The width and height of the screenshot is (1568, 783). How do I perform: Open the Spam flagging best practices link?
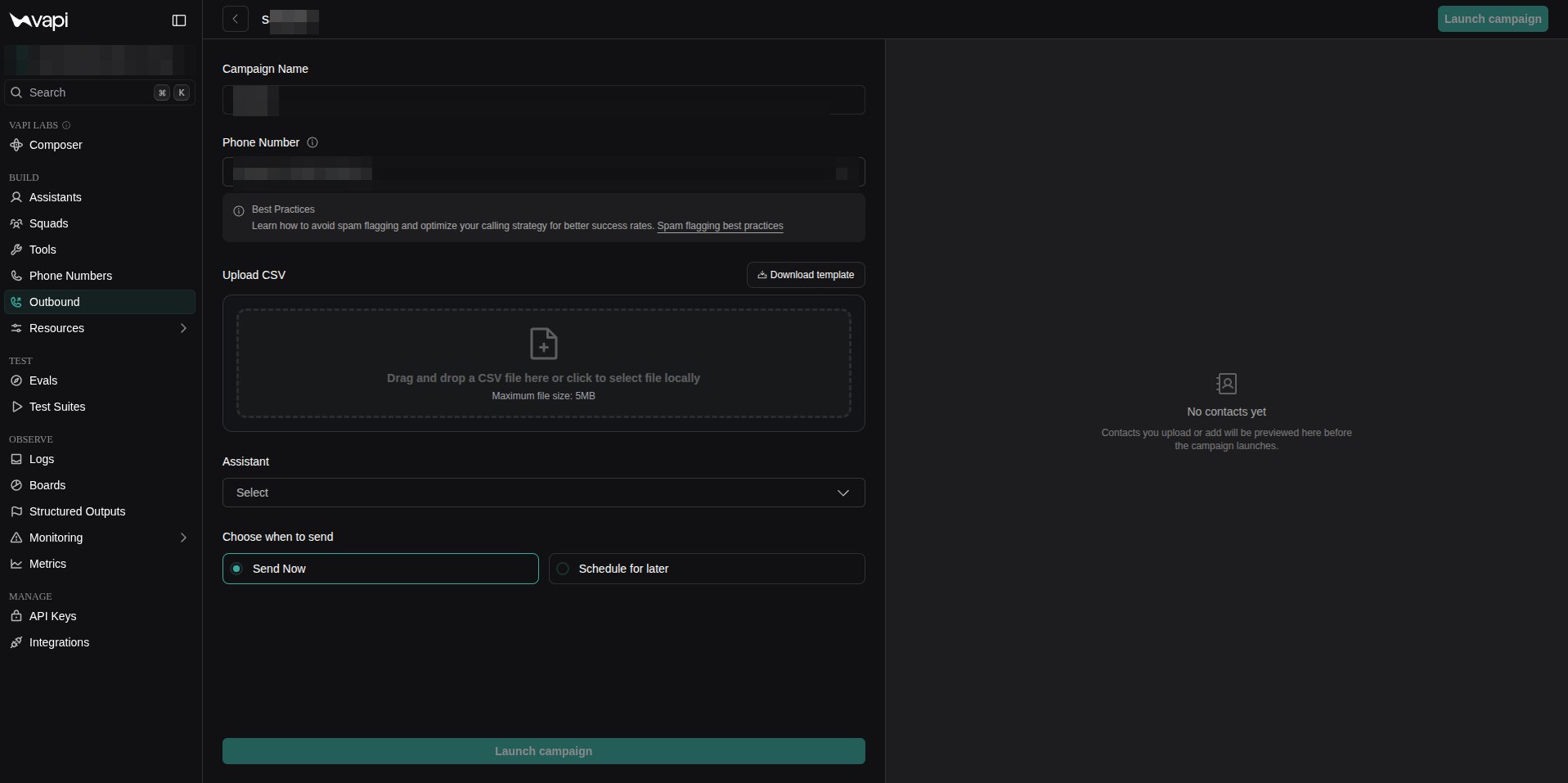(x=720, y=226)
